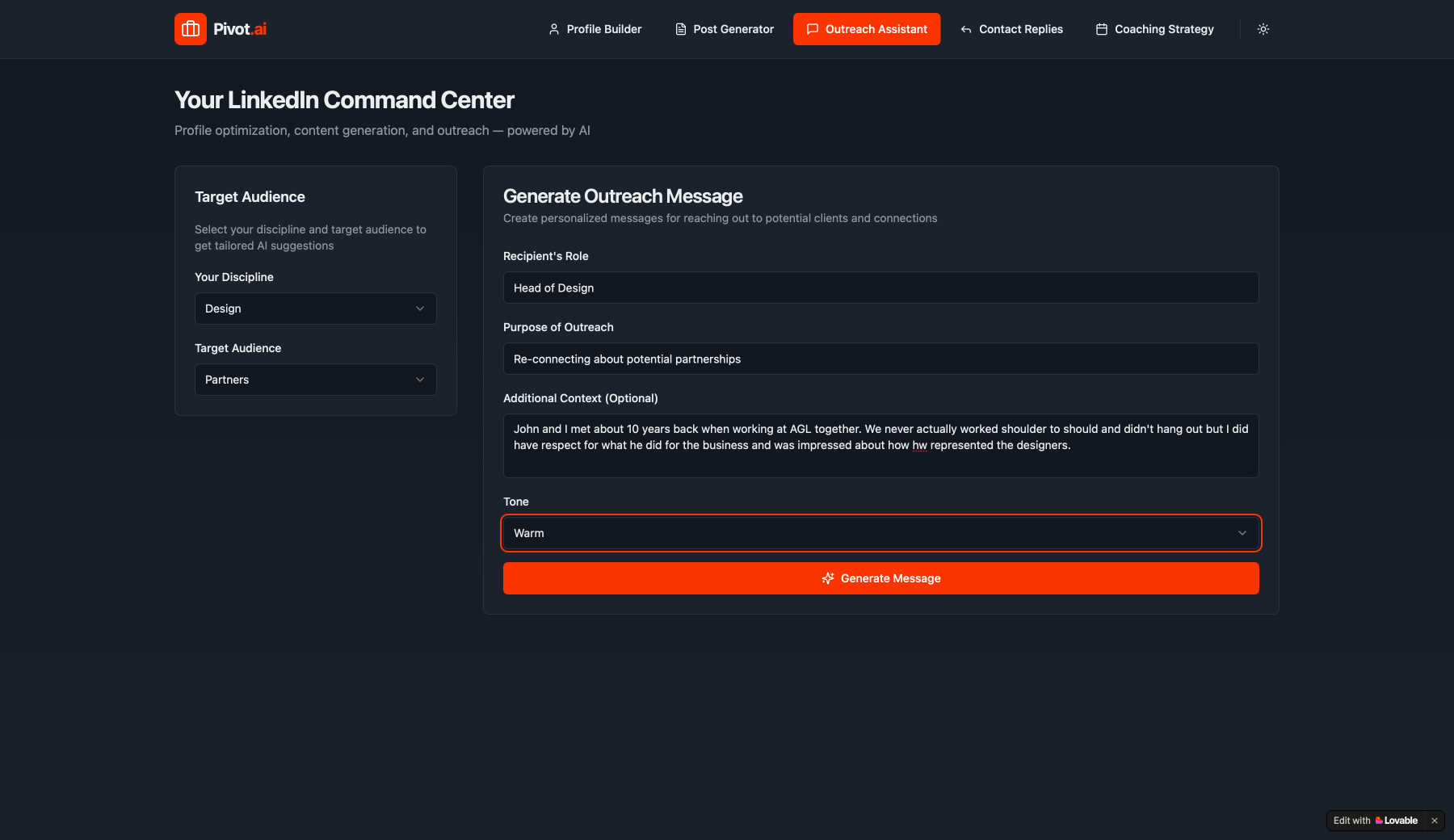Click the calendar icon beside Coaching Strategy
Viewport: 1454px width, 840px height.
pos(1102,29)
